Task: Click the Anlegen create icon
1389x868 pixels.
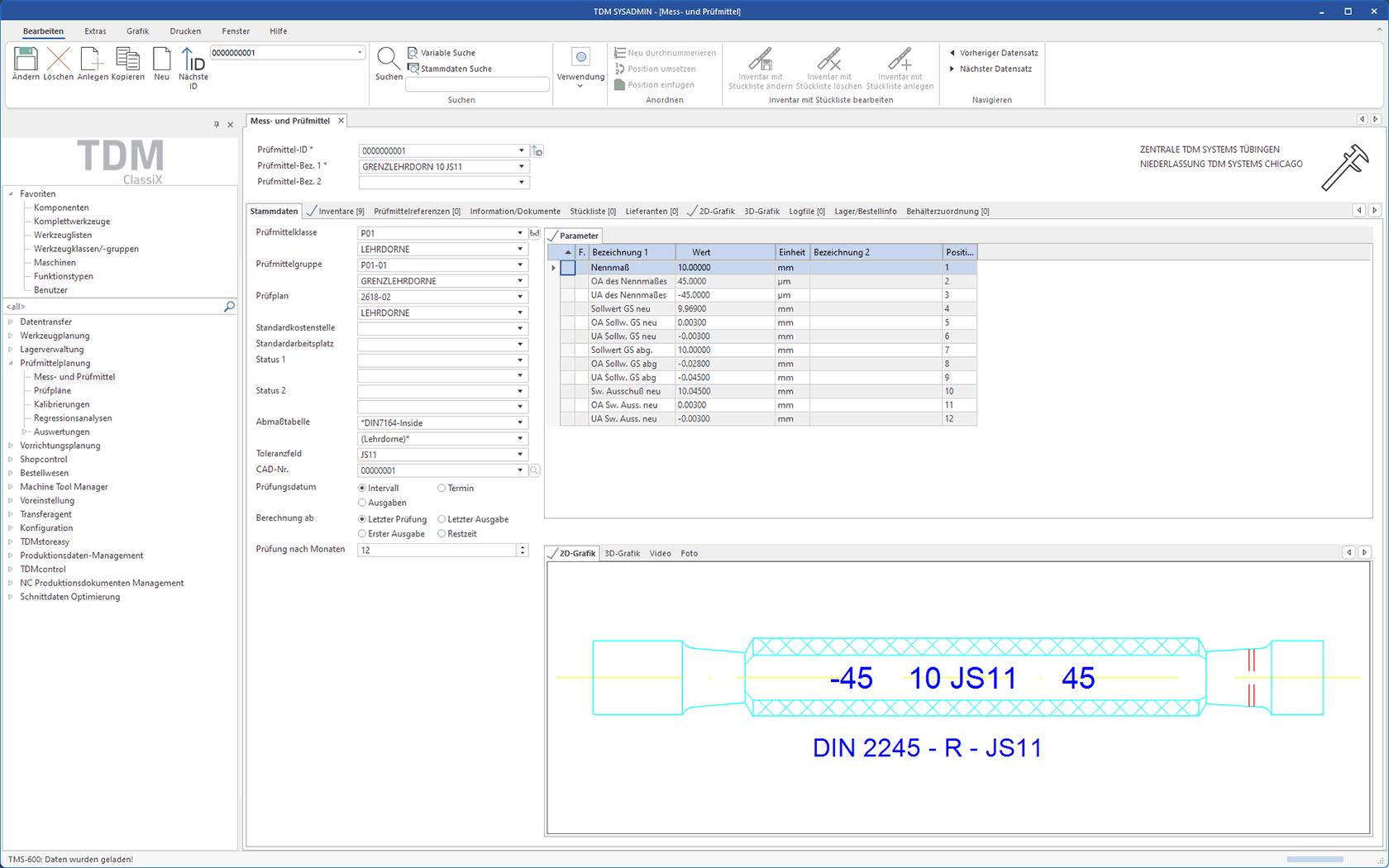Action: [x=92, y=59]
